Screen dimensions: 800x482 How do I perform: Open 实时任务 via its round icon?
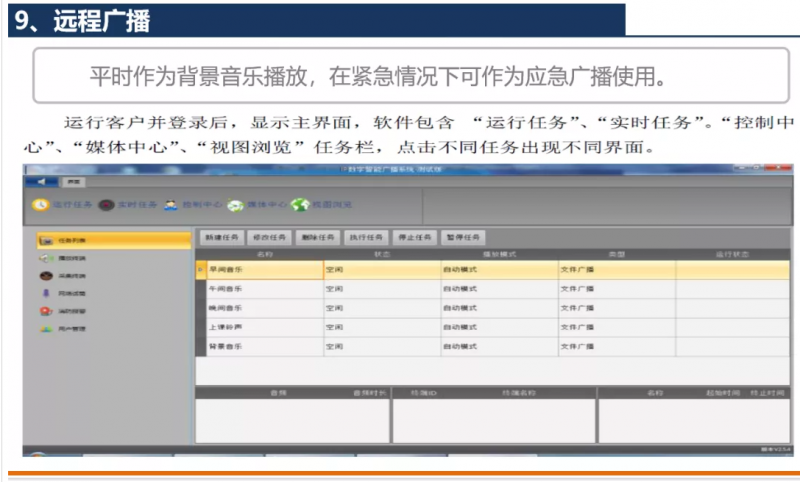(x=106, y=205)
